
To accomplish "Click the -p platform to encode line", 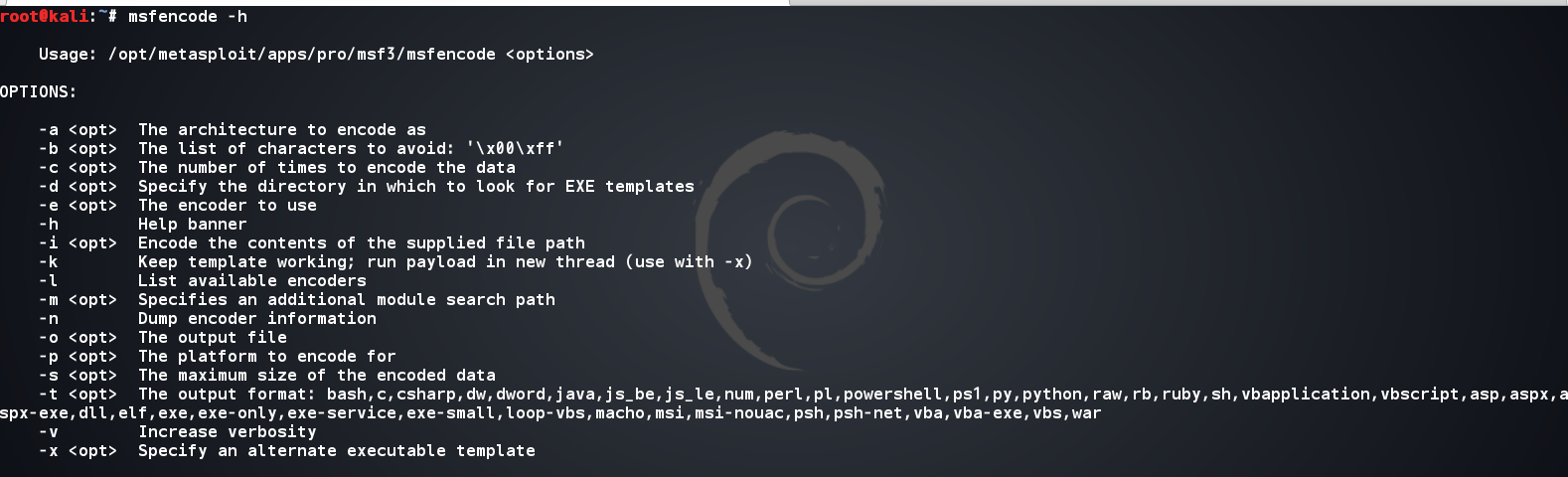I will (218, 357).
